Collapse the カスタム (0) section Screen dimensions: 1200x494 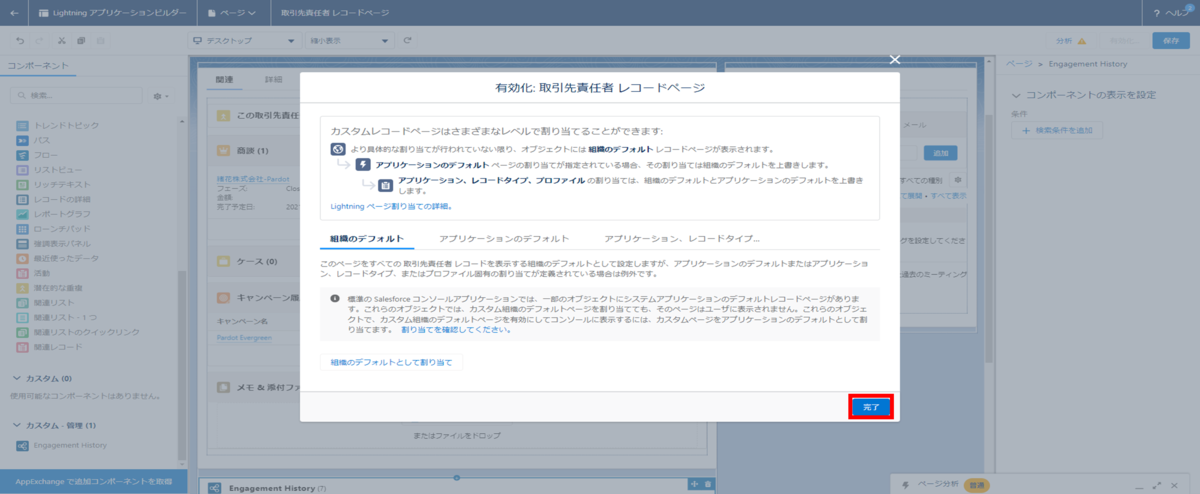point(17,379)
